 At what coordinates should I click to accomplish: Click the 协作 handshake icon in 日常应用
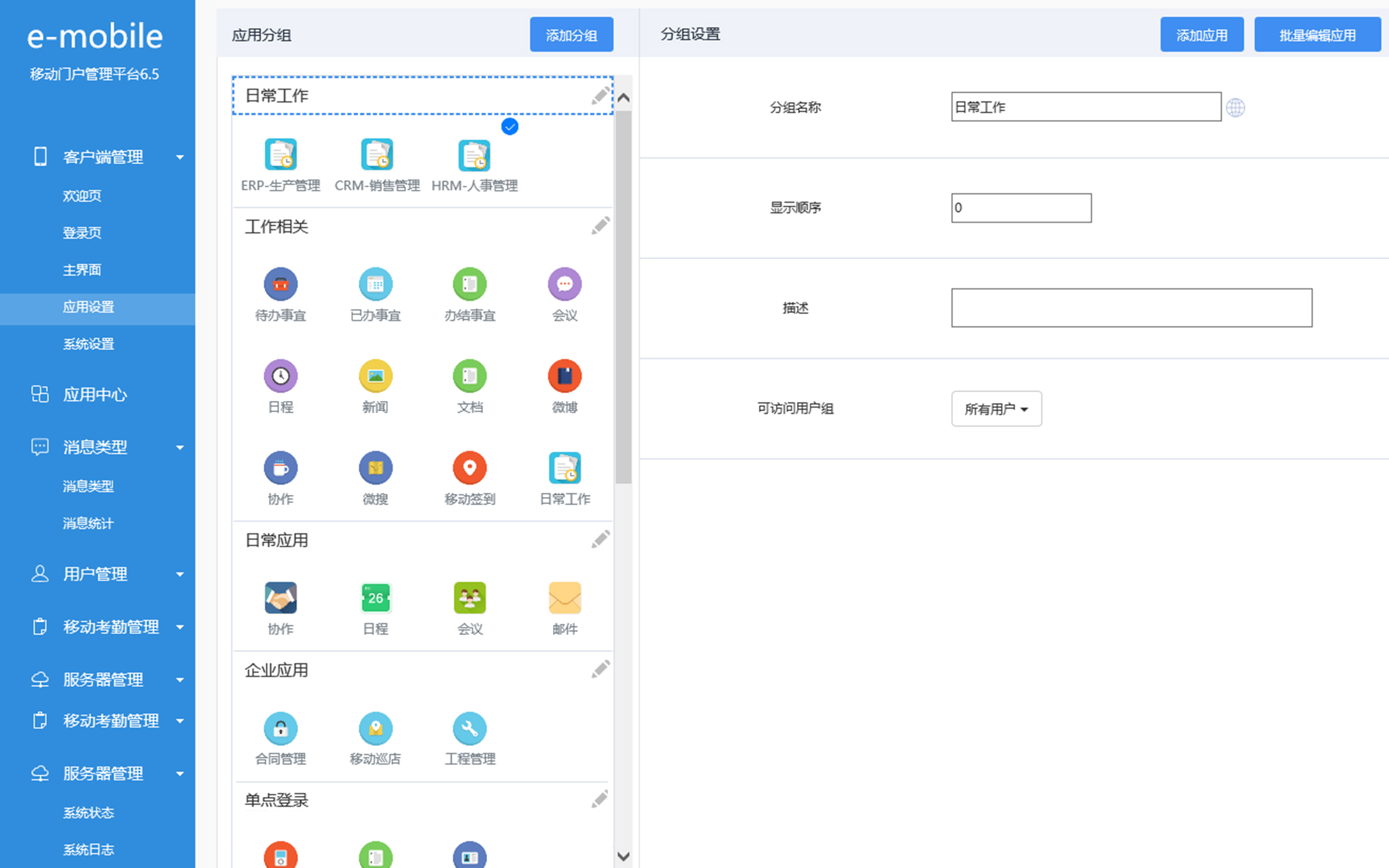pos(281,598)
